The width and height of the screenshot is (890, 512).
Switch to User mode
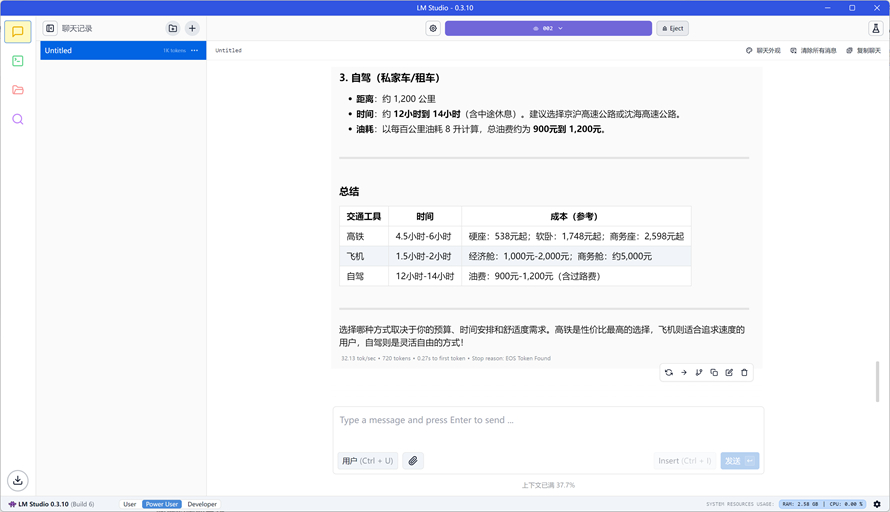pos(129,504)
